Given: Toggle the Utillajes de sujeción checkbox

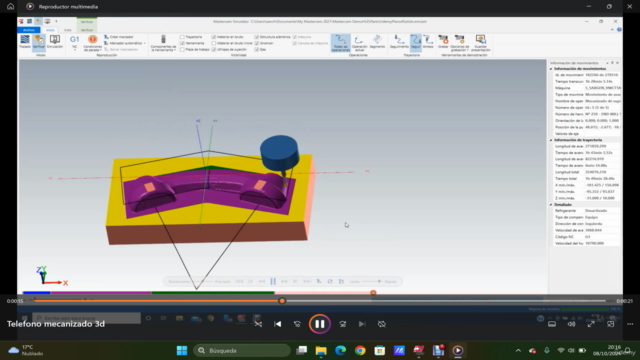Looking at the screenshot, I should point(213,49).
